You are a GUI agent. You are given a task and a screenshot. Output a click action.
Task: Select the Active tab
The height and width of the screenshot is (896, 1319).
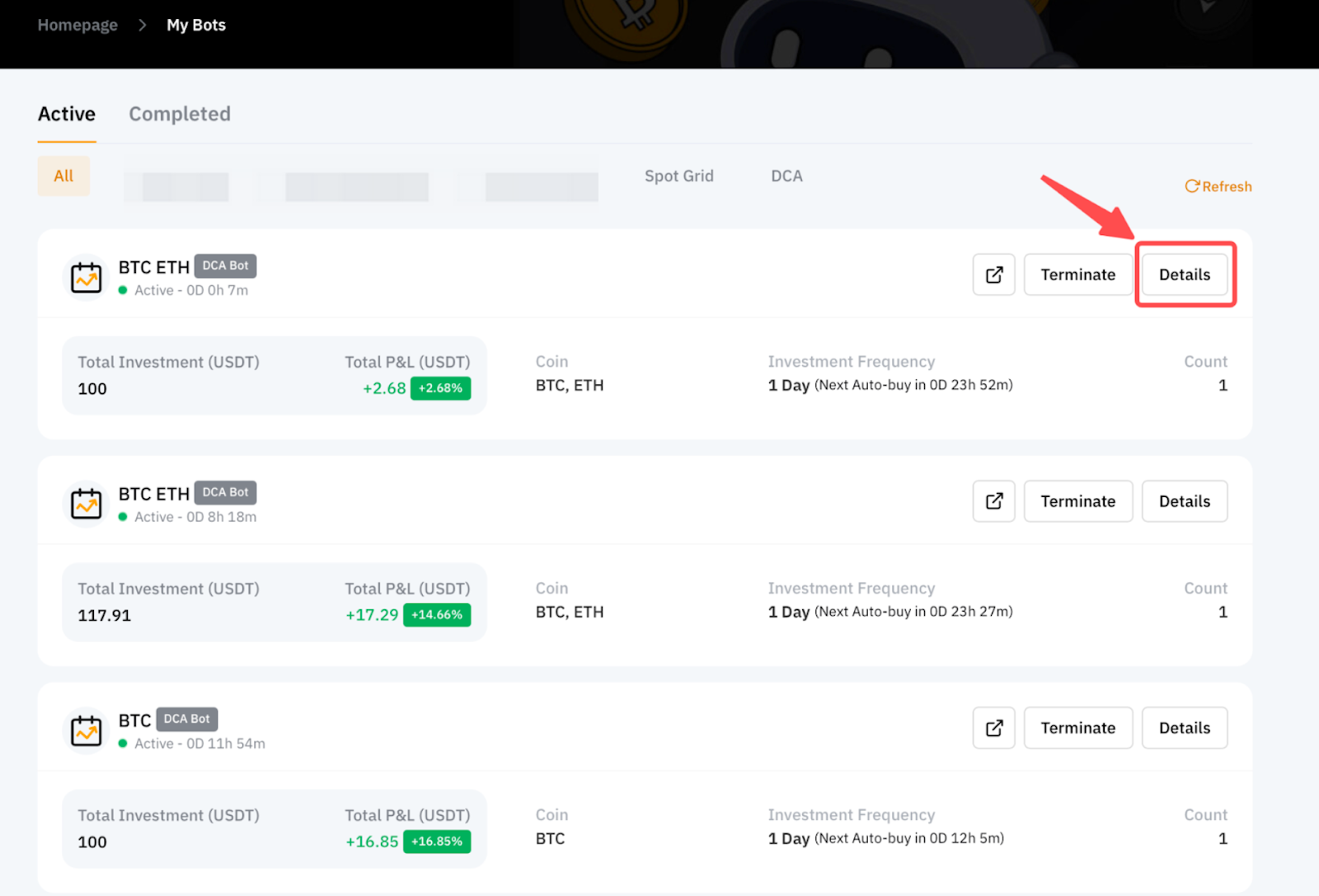tap(67, 114)
